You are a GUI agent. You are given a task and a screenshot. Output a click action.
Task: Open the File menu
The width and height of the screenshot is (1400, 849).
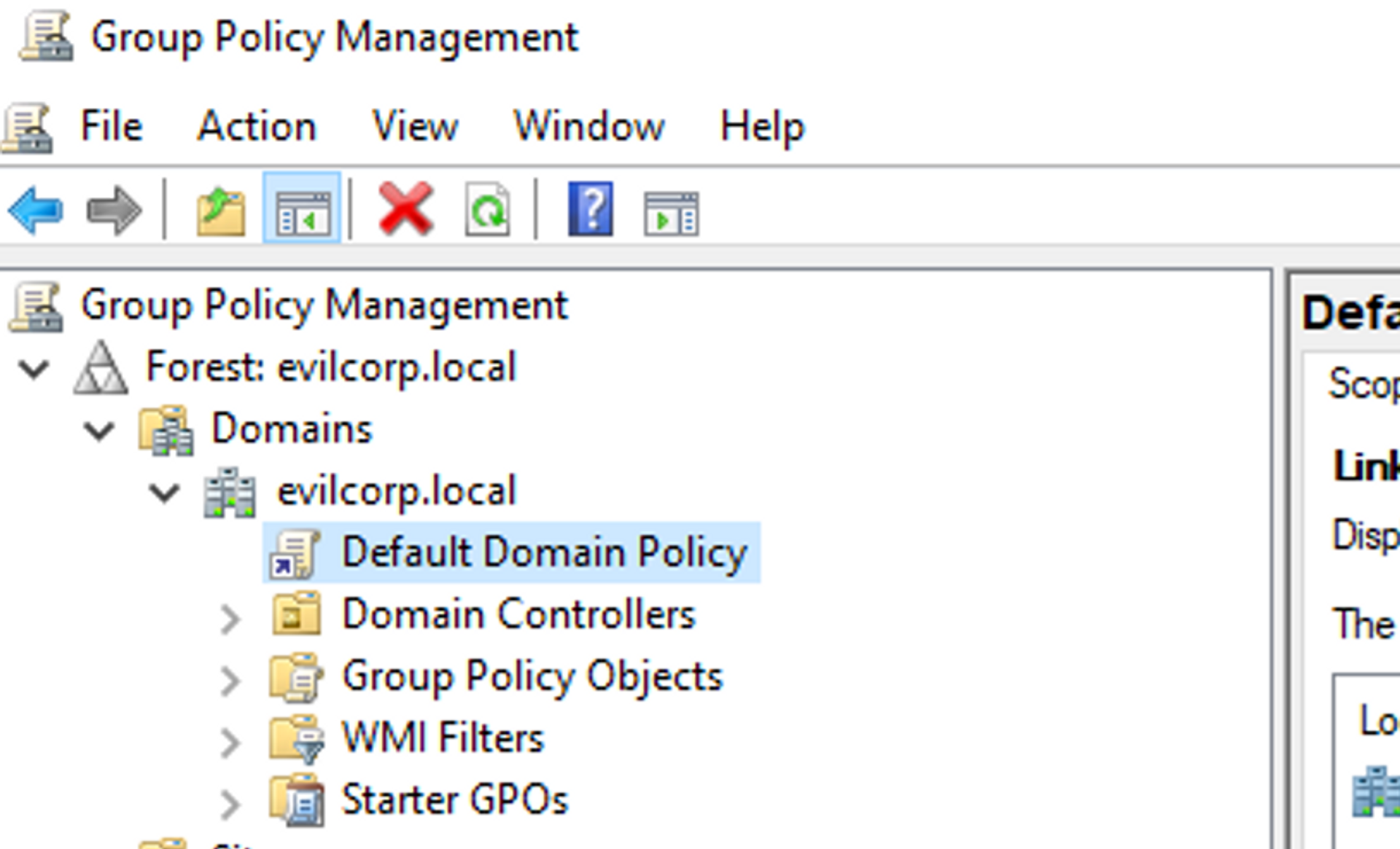tap(111, 126)
